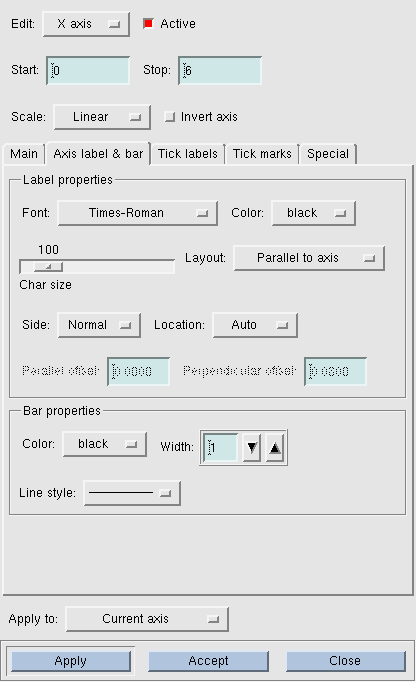Toggle the Active axis checkbox

(x=148, y=23)
